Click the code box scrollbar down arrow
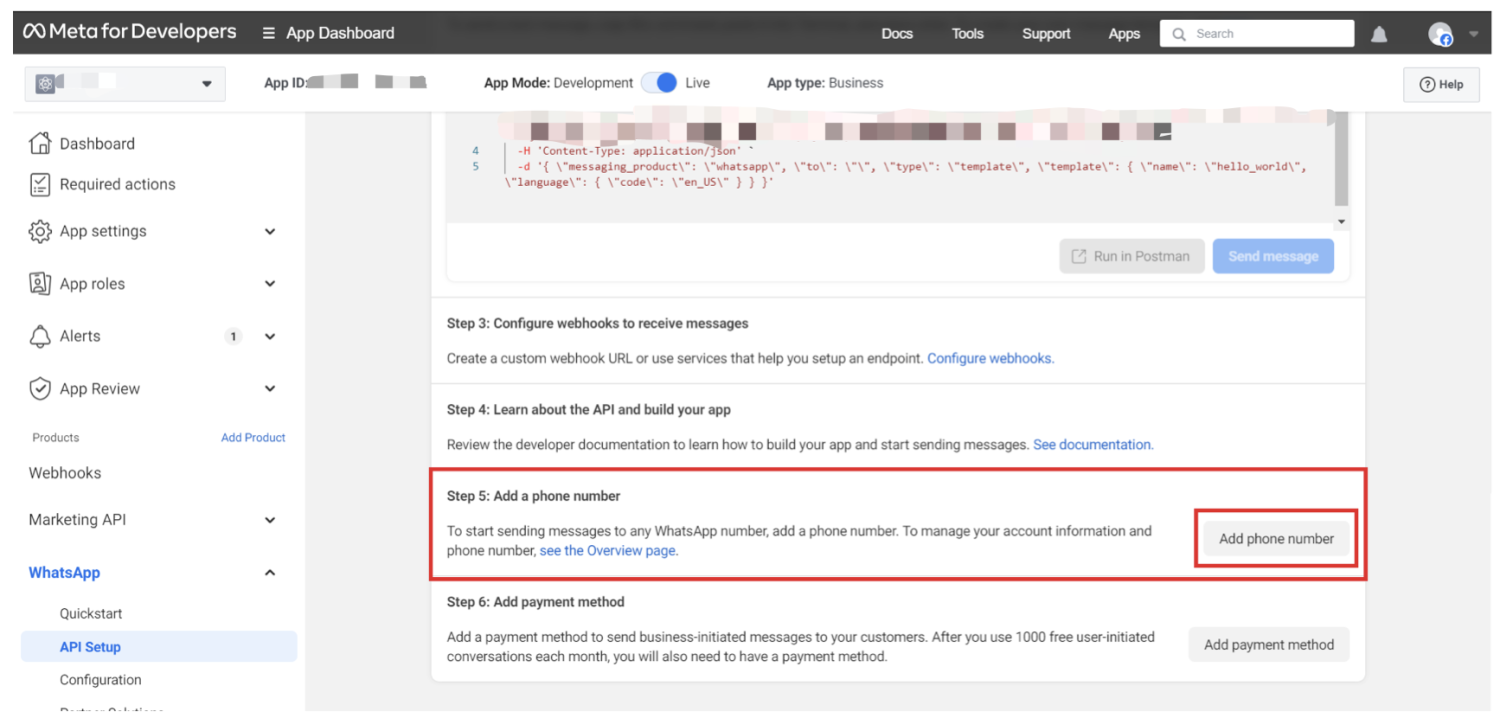The image size is (1500, 718). (x=1341, y=222)
